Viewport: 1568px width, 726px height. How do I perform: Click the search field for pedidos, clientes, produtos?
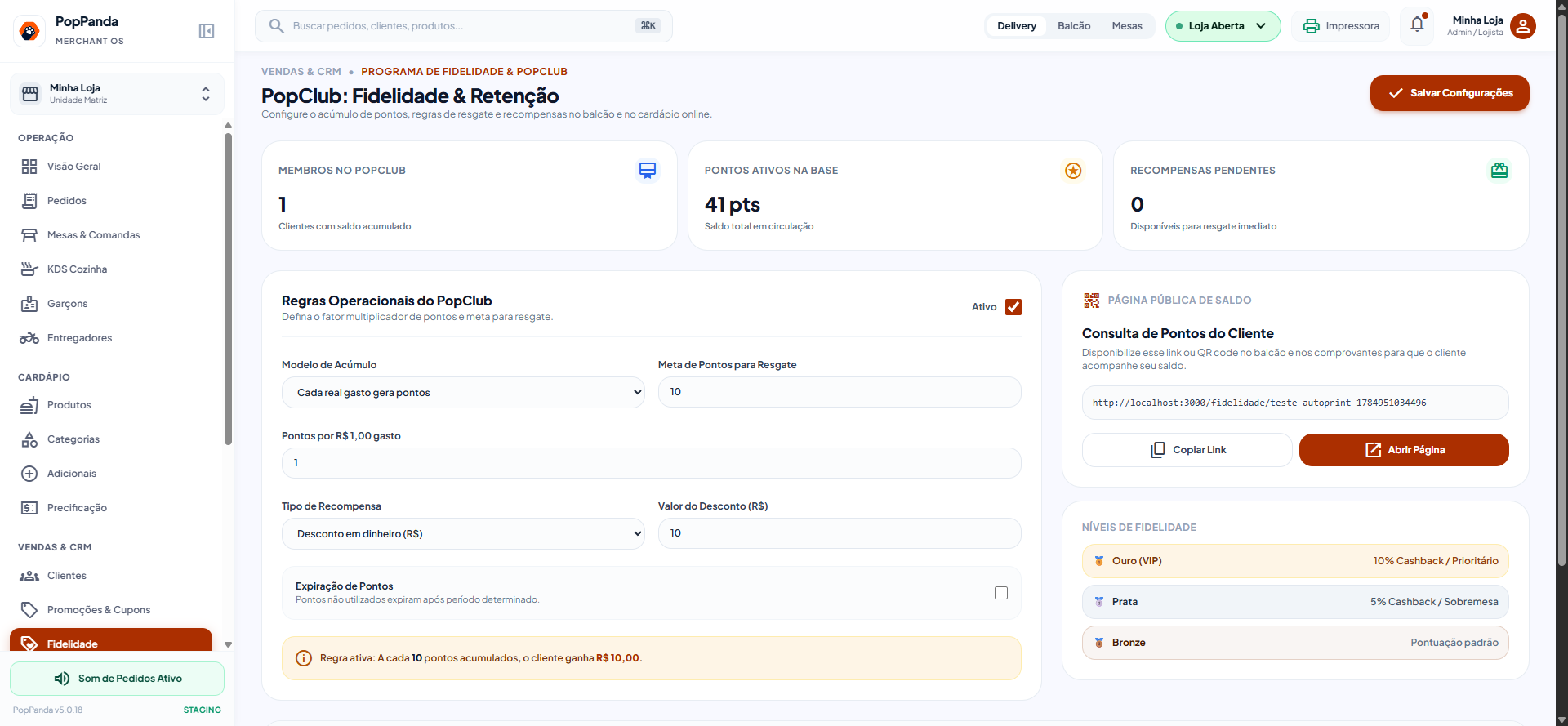point(464,26)
